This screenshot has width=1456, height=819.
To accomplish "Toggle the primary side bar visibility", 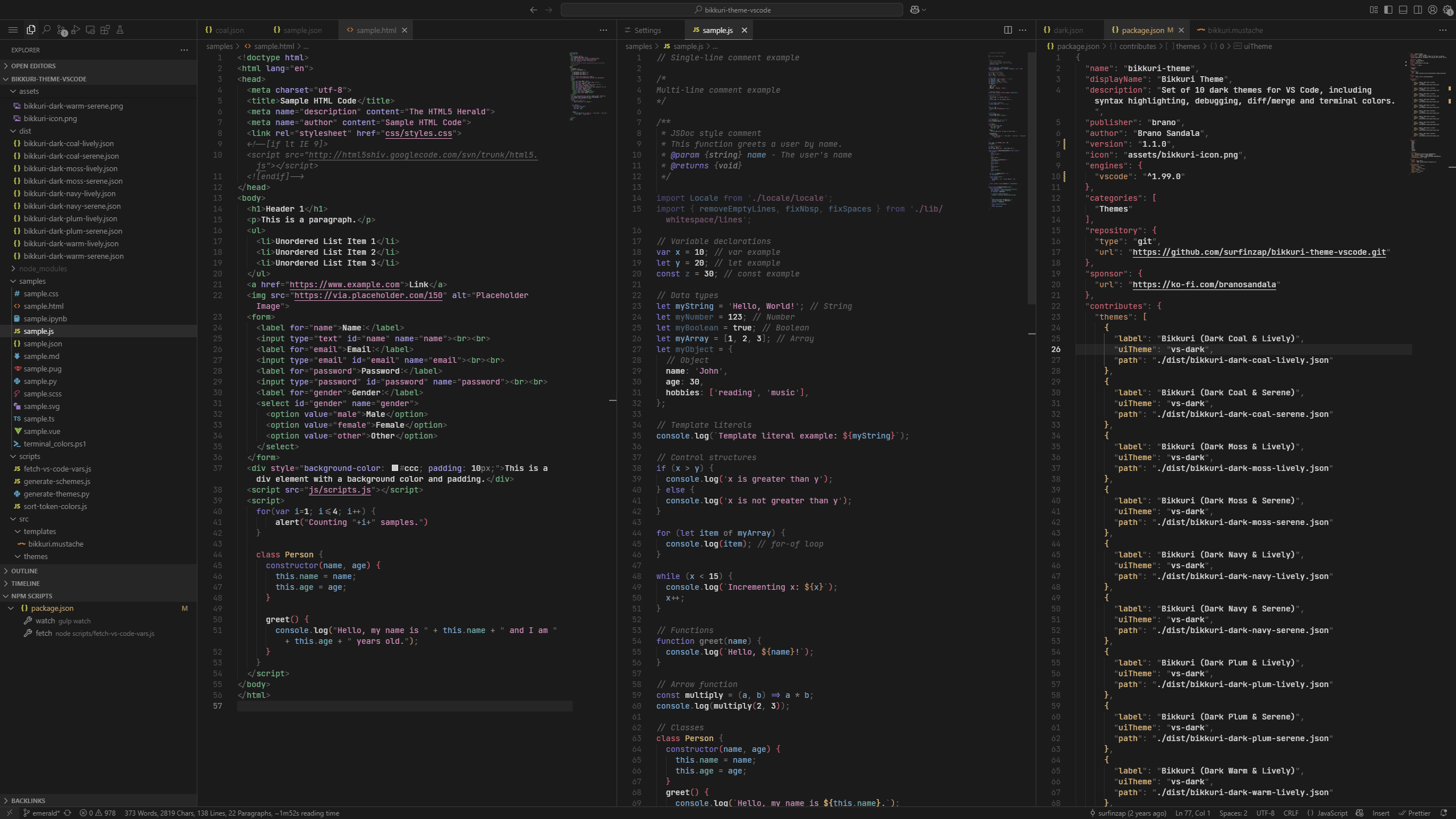I will pos(1388,10).
